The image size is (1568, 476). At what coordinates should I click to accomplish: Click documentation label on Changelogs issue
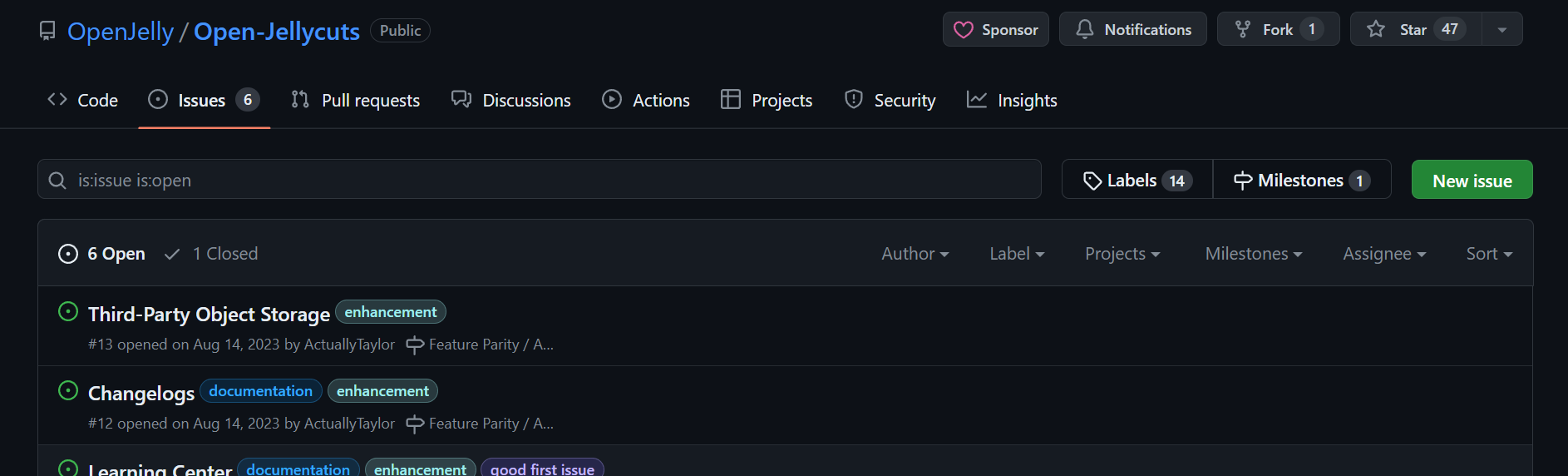click(260, 391)
